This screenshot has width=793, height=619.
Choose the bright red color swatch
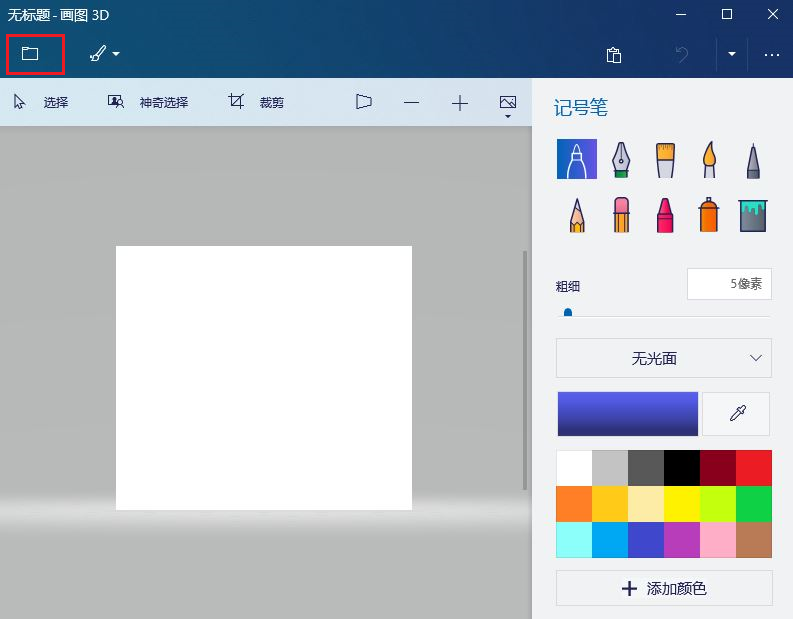coord(754,468)
